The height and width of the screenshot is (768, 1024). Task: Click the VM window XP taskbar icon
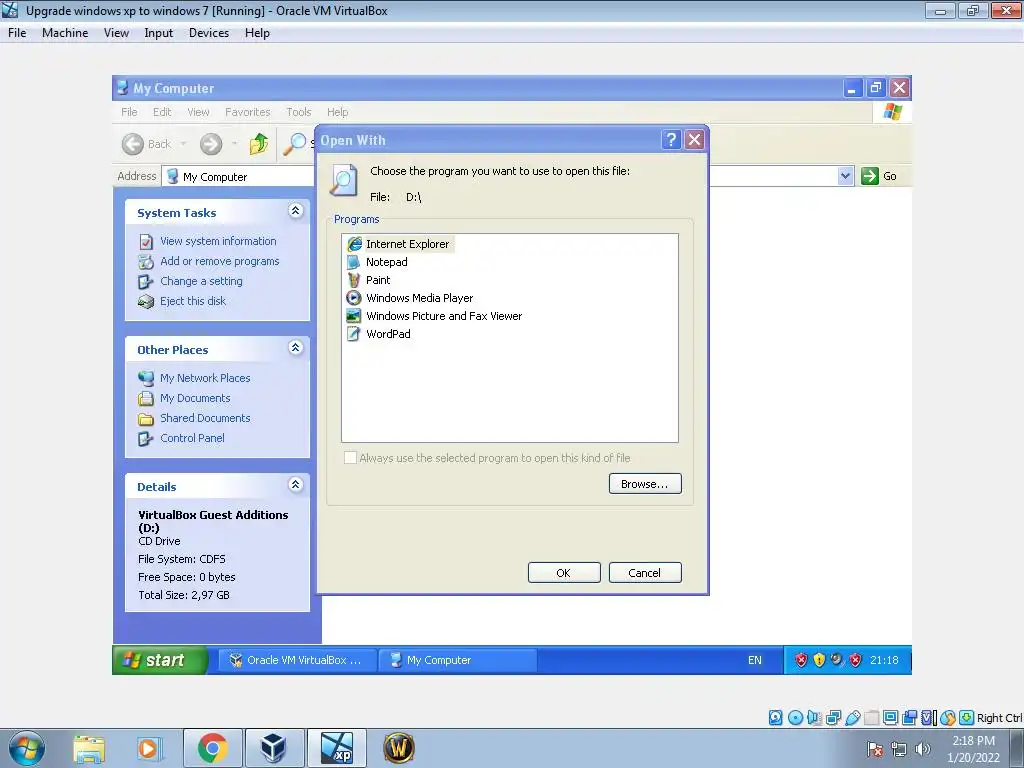click(337, 748)
